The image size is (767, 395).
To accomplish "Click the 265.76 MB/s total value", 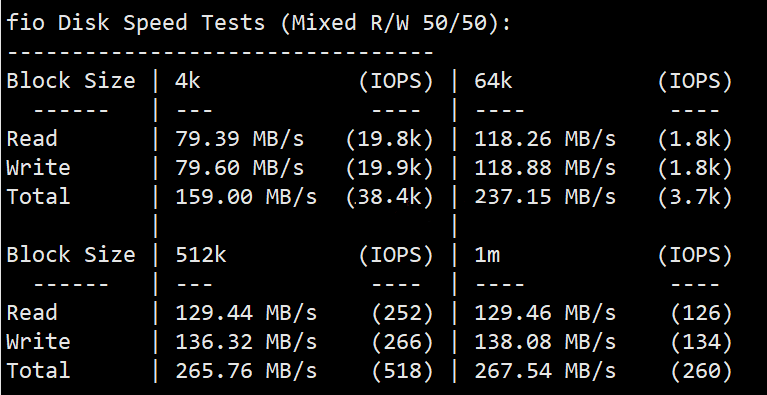I will coord(246,371).
